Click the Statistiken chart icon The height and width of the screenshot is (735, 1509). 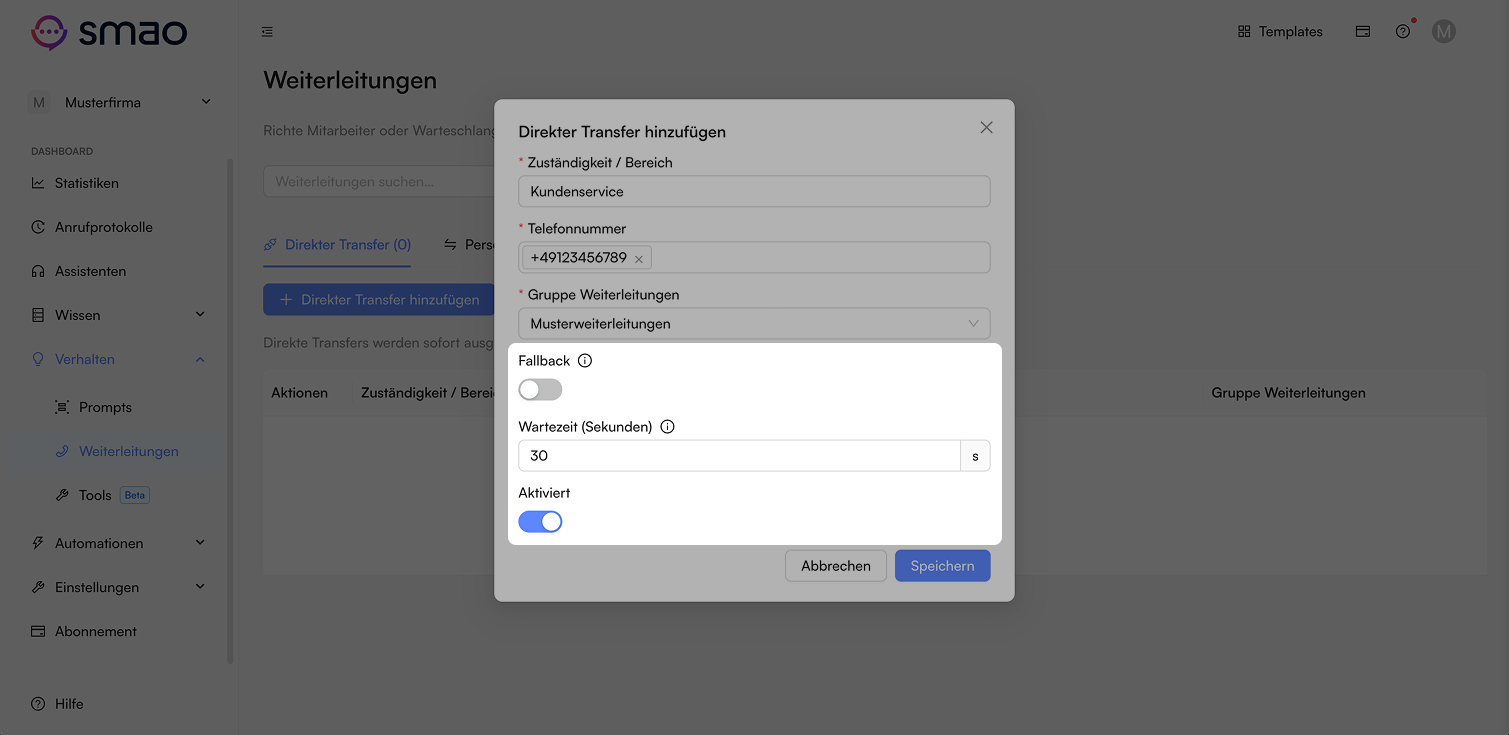pos(38,183)
